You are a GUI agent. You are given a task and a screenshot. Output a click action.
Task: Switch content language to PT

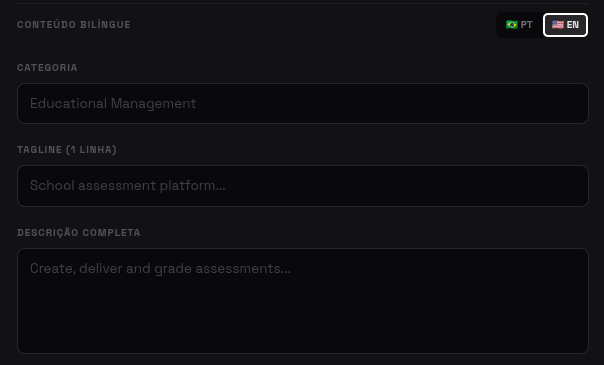pyautogui.click(x=519, y=25)
